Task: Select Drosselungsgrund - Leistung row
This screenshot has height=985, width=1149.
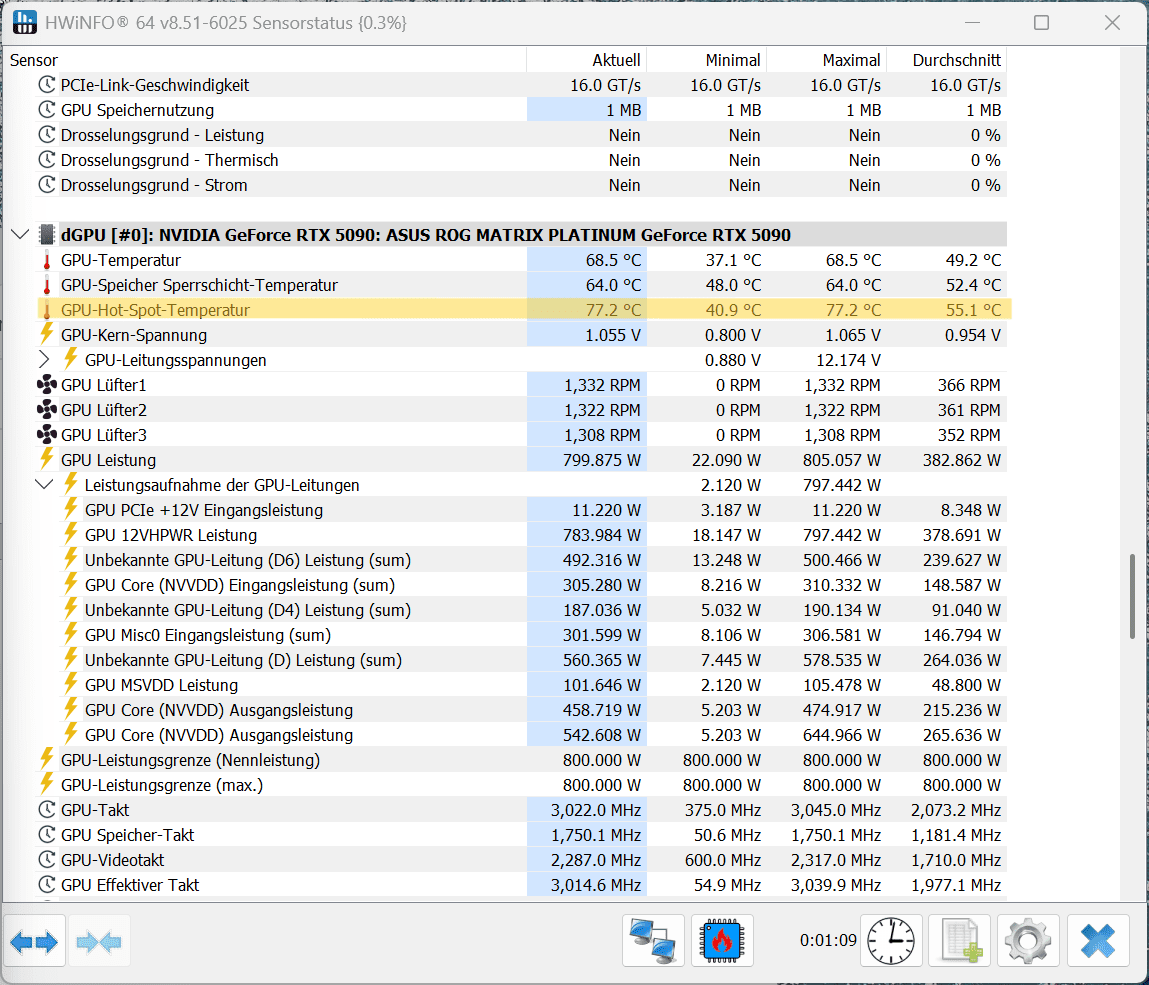Action: pyautogui.click(x=521, y=135)
